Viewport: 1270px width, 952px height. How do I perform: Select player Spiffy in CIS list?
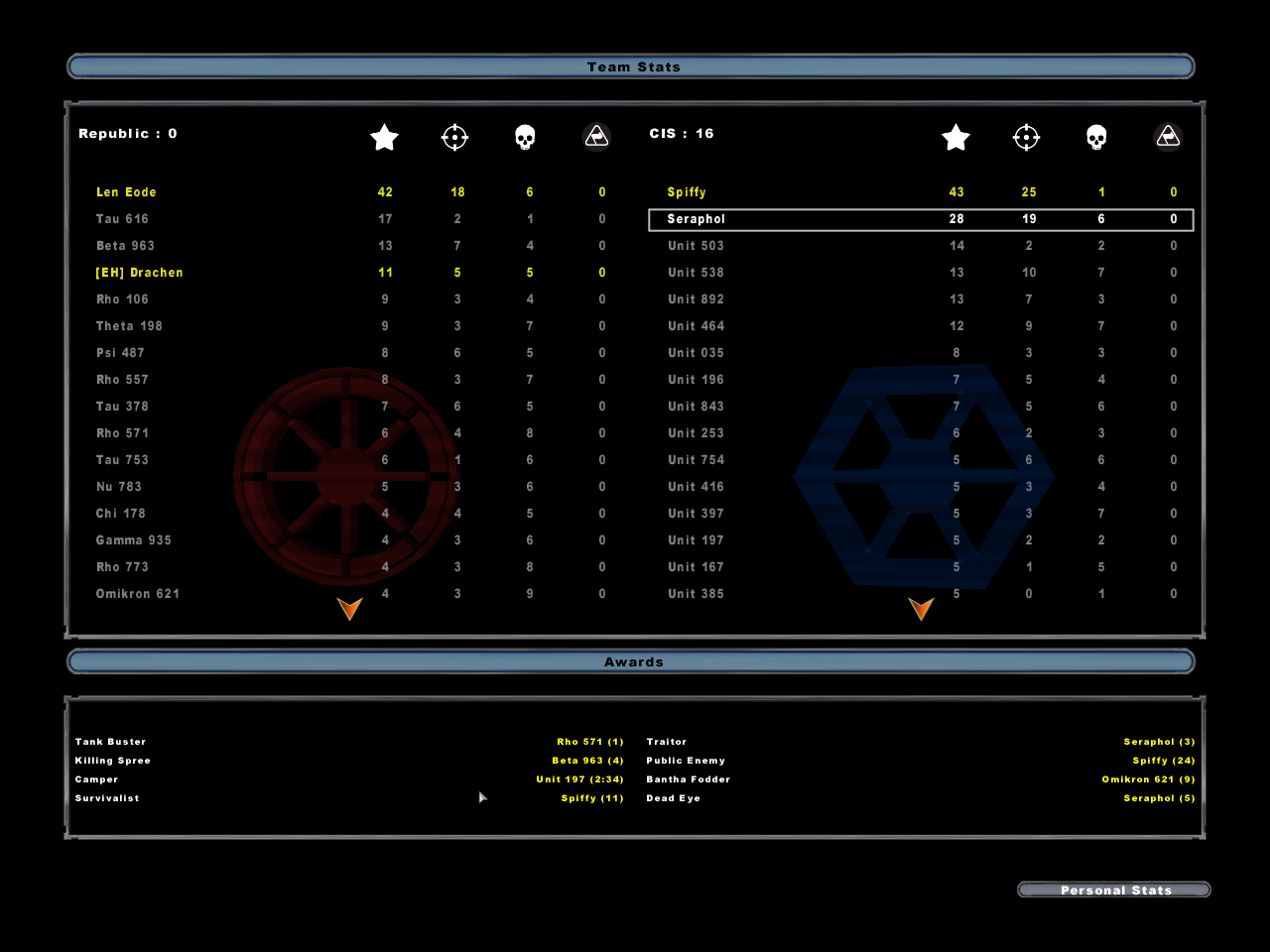point(687,192)
